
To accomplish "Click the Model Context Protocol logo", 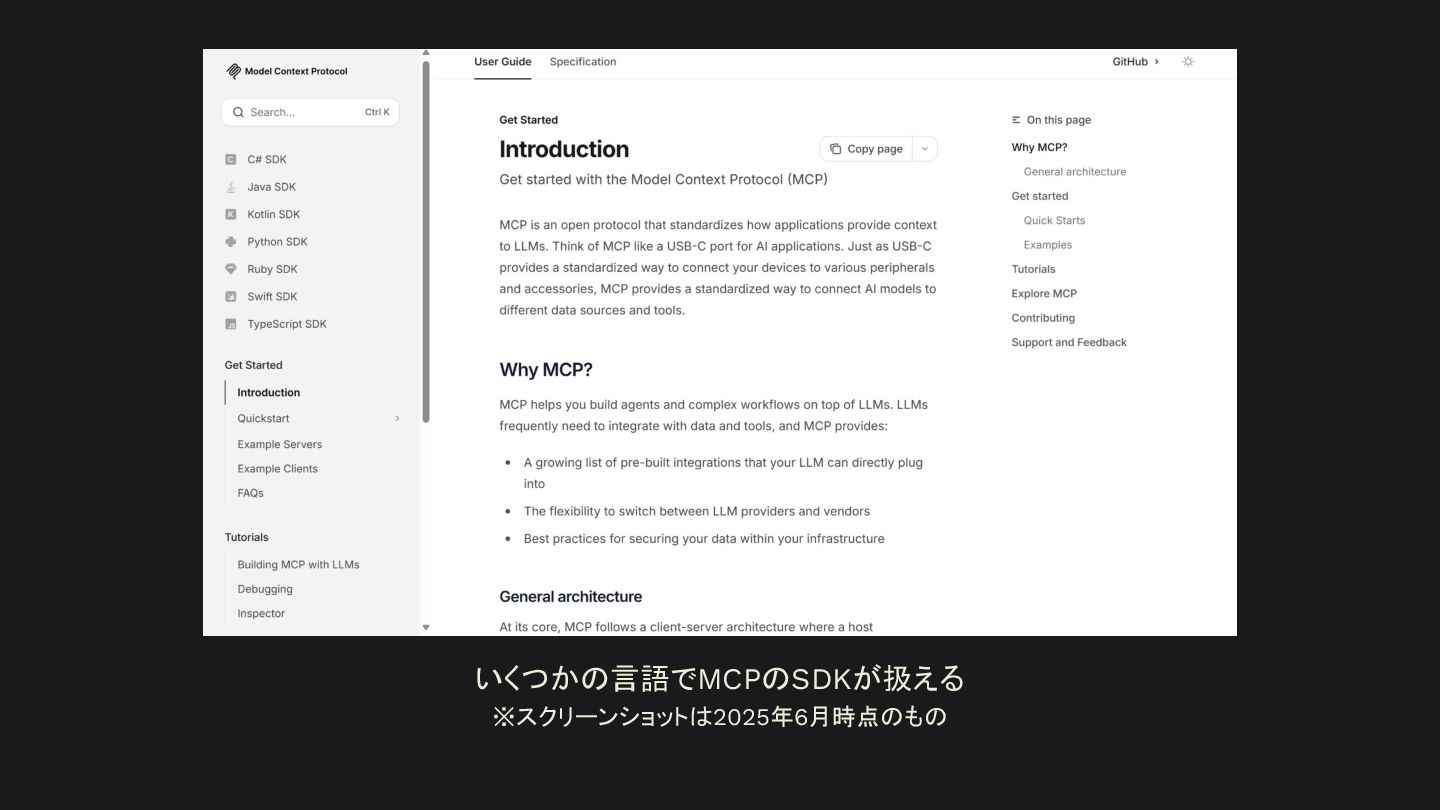I will click(287, 71).
